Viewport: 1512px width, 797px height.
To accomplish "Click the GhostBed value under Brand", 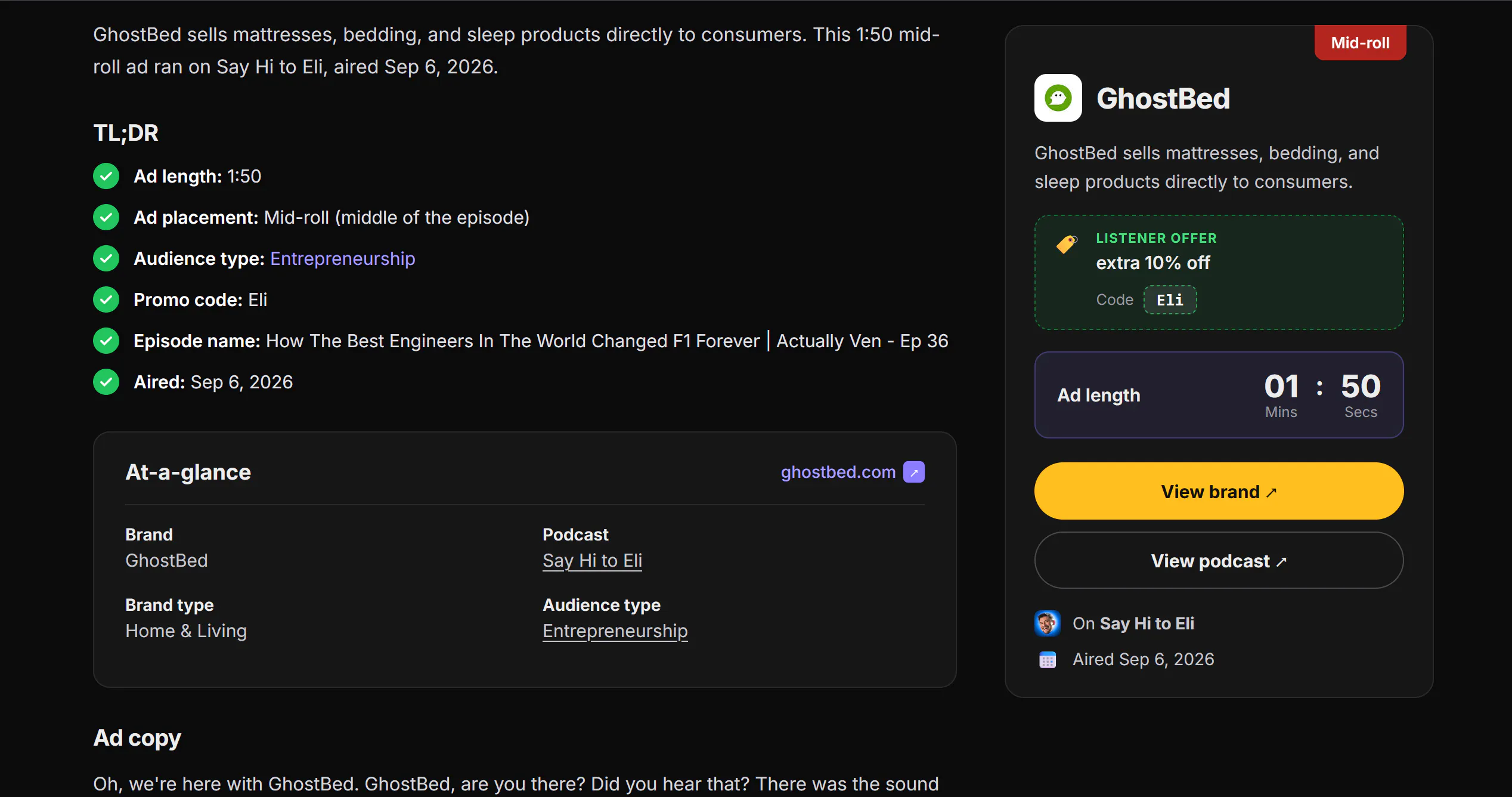I will point(166,561).
